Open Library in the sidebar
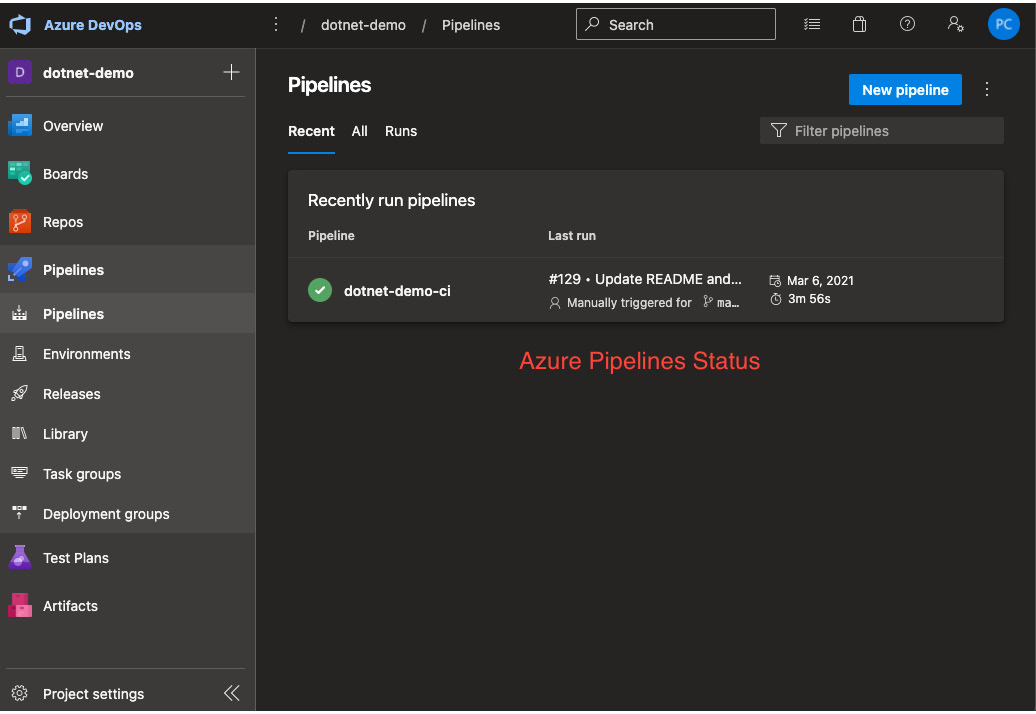This screenshot has height=714, width=1036. coord(128,434)
